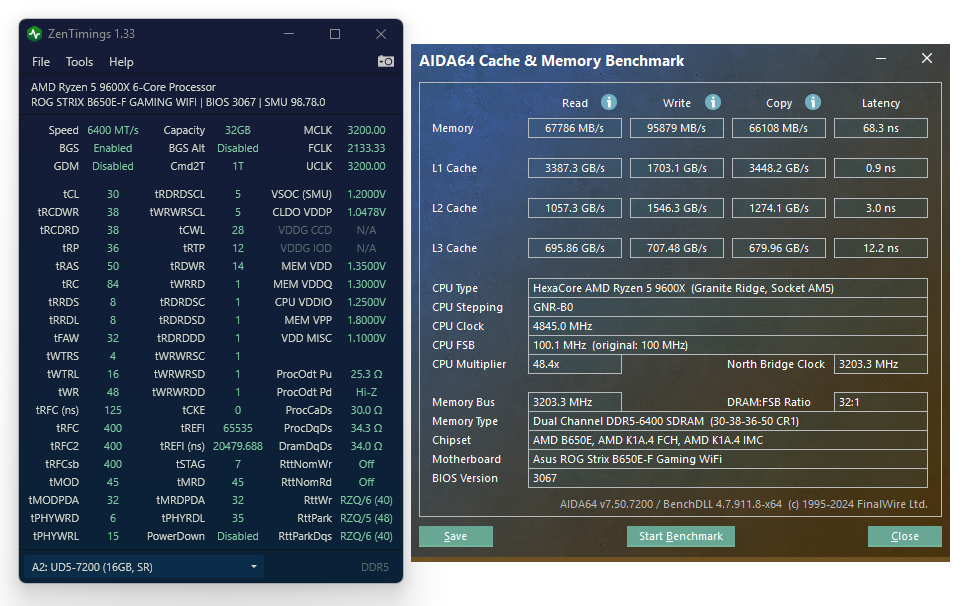Click the Copy info icon in AIDA64
The image size is (964, 606).
click(813, 102)
